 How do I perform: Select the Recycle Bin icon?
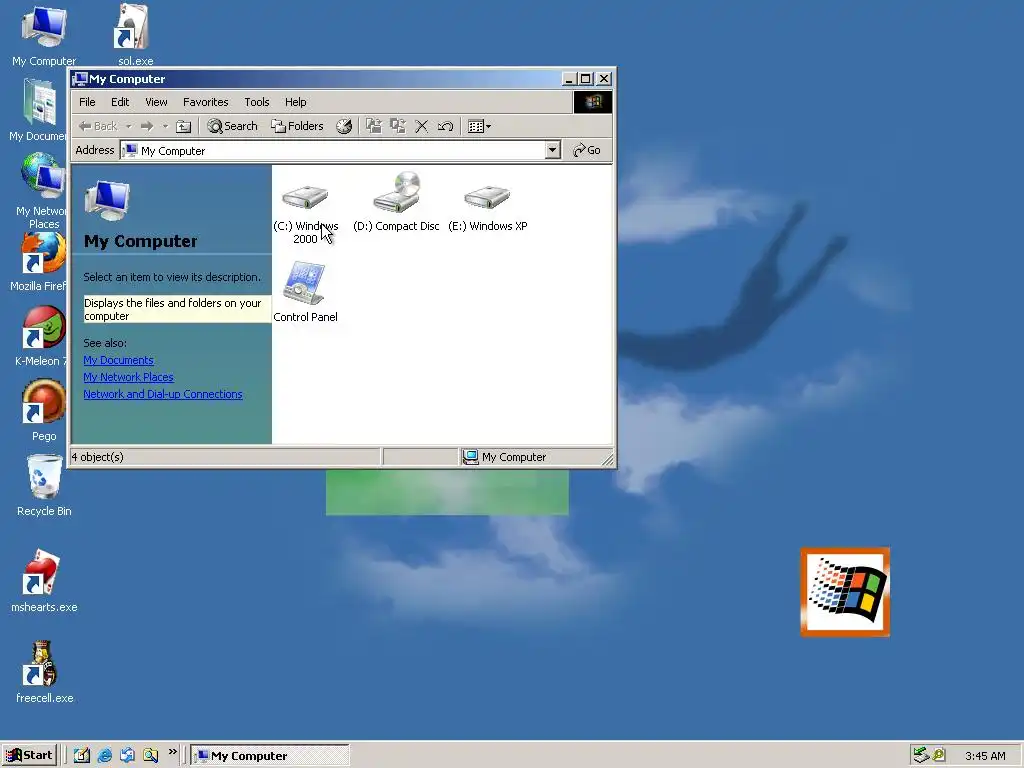(44, 485)
